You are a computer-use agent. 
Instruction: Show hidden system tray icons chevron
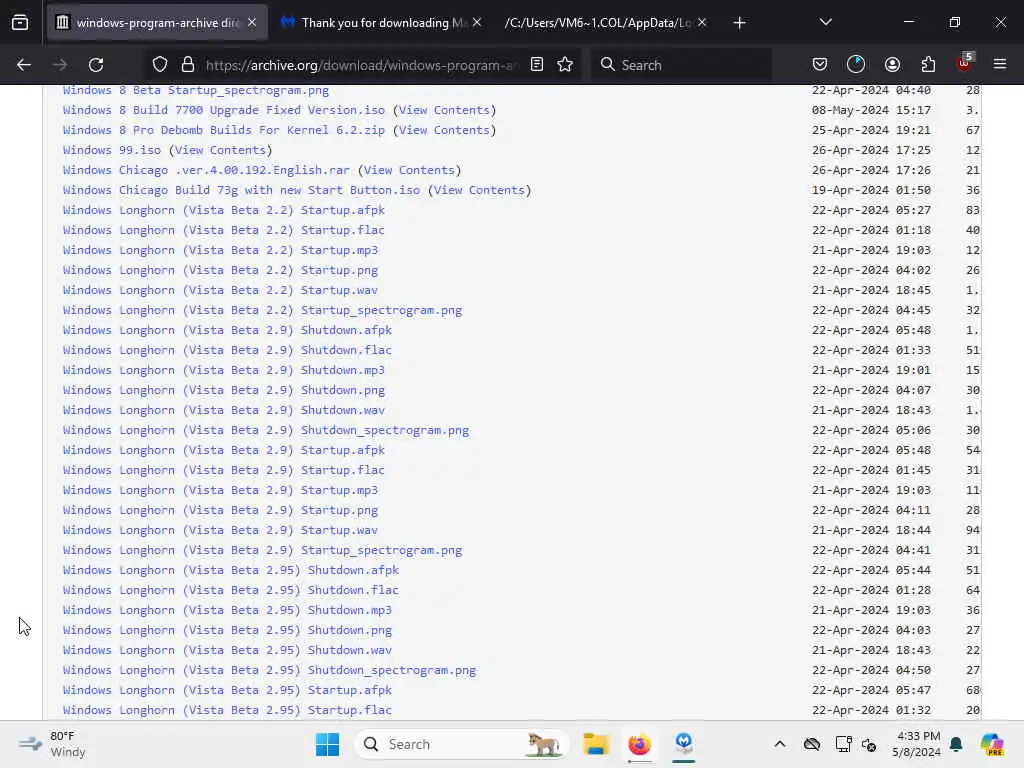pos(780,744)
